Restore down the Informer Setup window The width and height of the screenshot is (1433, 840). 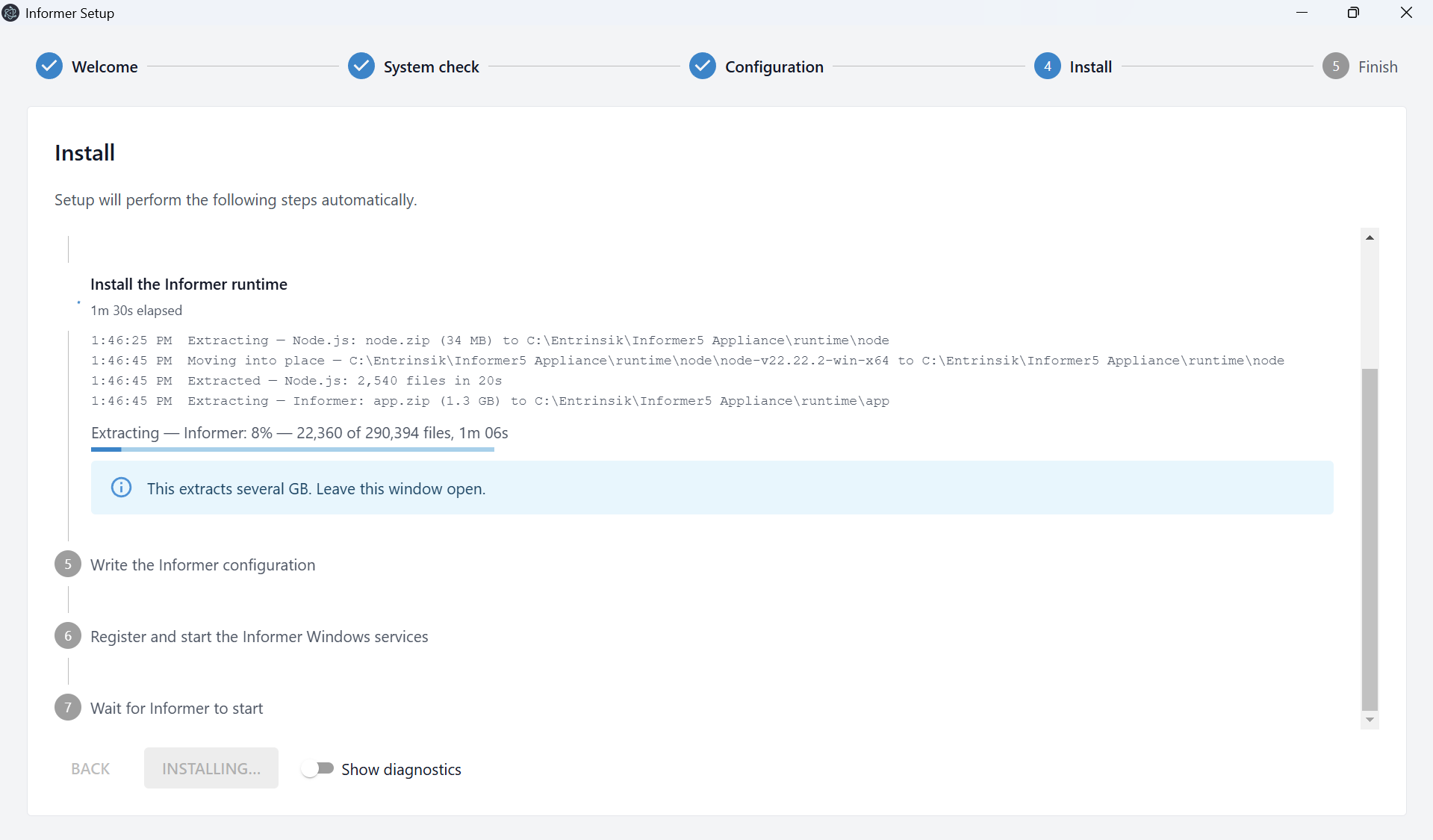pyautogui.click(x=1353, y=13)
